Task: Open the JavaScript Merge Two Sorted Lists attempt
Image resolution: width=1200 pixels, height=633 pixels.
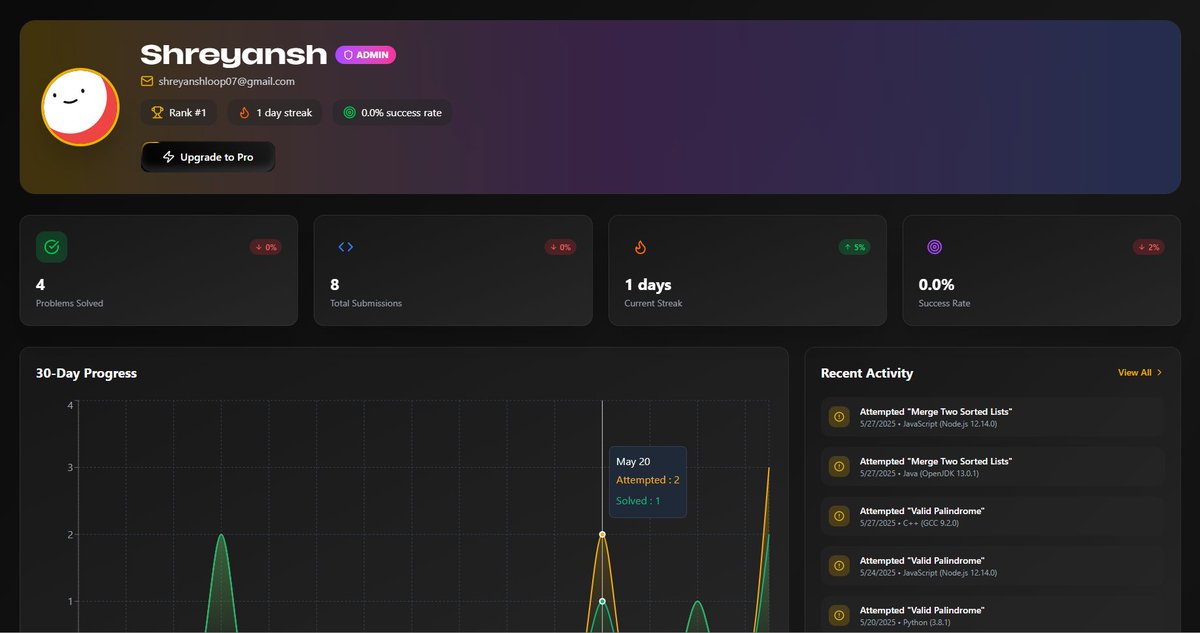Action: tap(992, 417)
